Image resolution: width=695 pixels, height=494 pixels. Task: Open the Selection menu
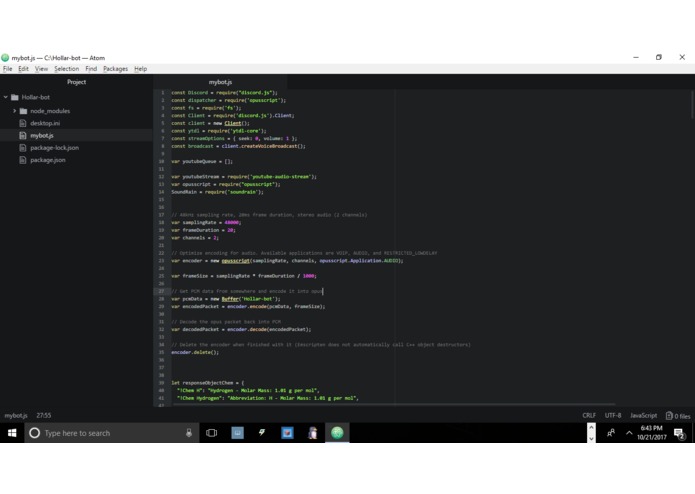[x=66, y=69]
